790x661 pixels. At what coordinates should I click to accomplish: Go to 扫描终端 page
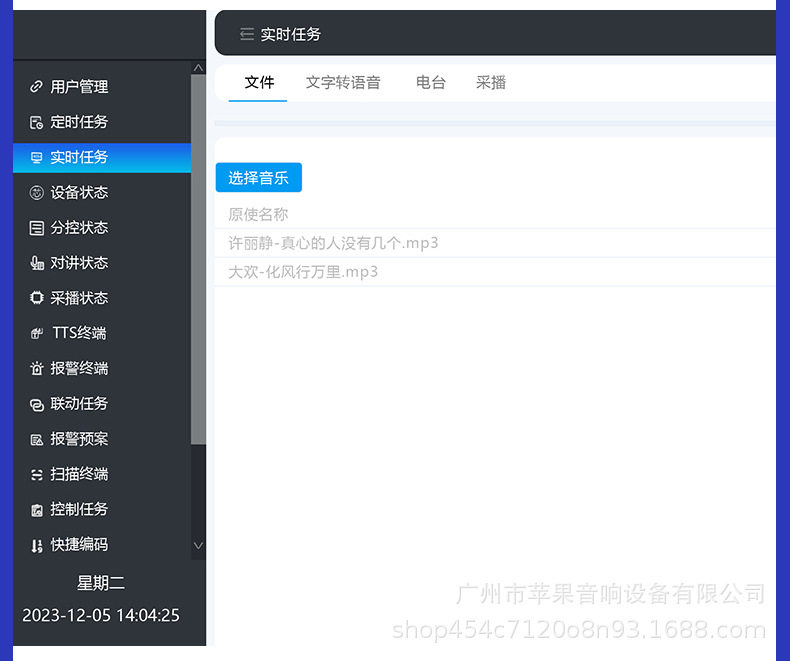pos(102,474)
